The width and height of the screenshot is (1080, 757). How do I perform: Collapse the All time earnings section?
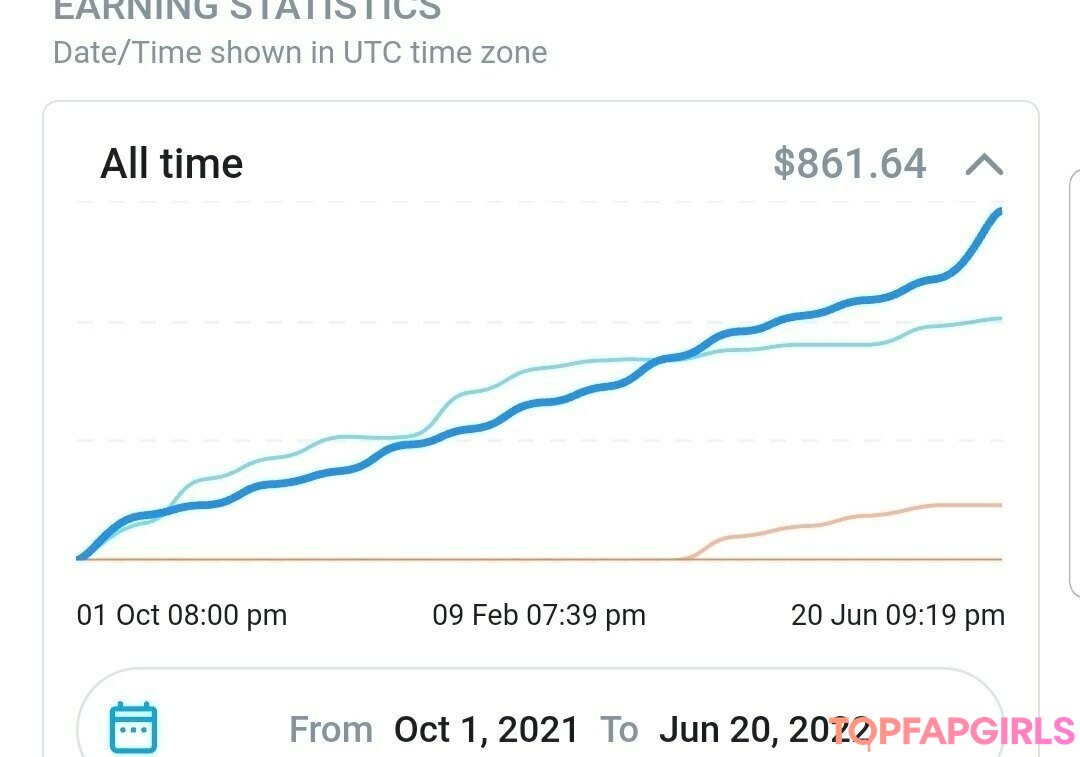(x=984, y=164)
